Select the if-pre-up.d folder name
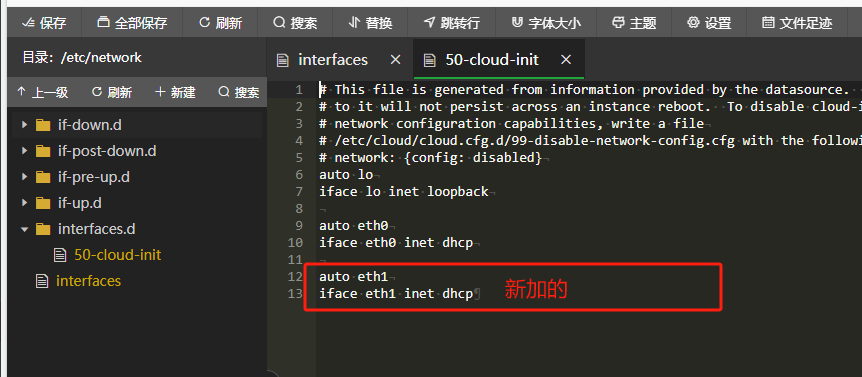The image size is (862, 377). click(x=93, y=177)
